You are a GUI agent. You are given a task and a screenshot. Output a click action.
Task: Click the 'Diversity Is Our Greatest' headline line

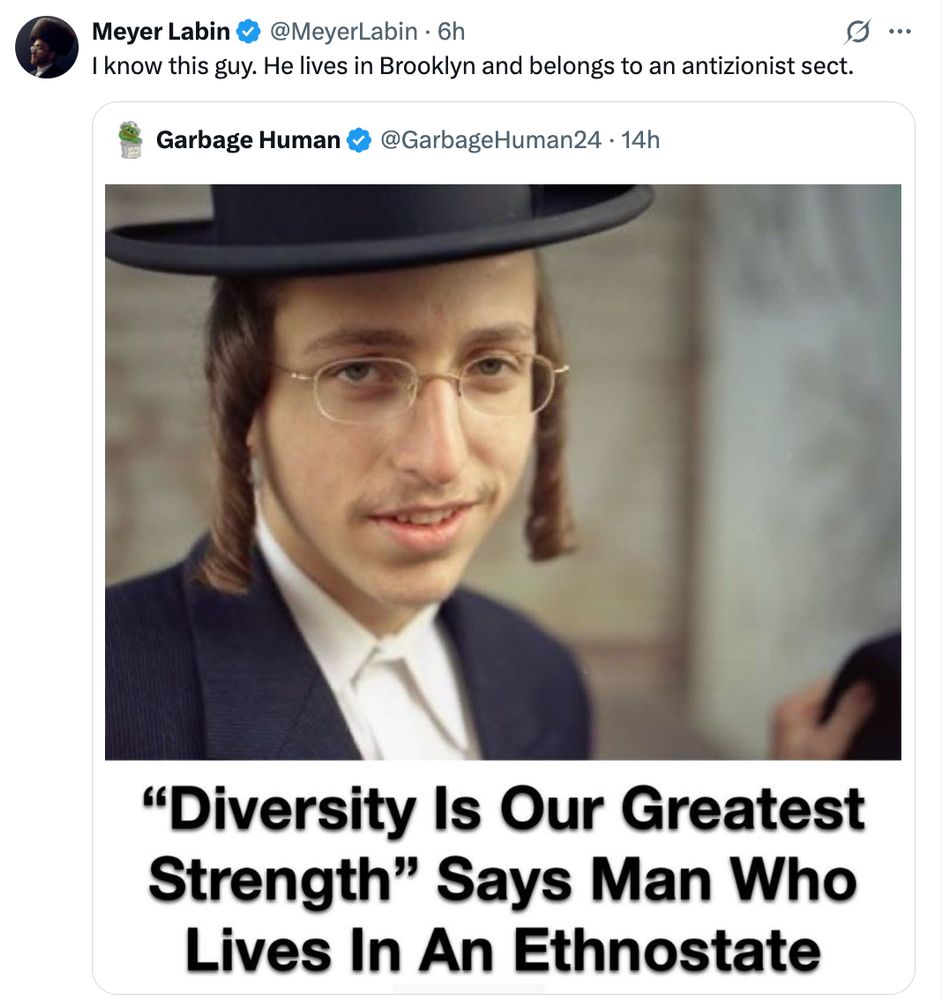pyautogui.click(x=503, y=810)
